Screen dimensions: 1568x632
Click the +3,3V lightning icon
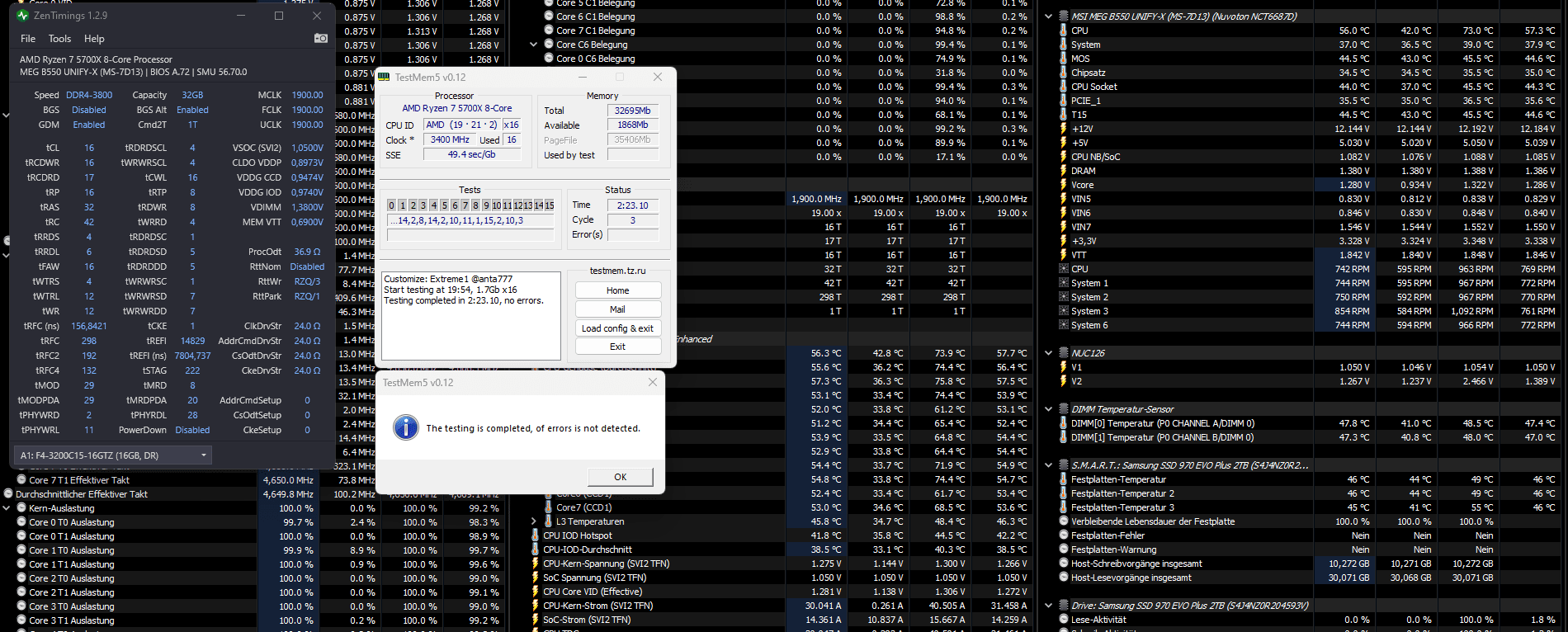pos(1064,241)
